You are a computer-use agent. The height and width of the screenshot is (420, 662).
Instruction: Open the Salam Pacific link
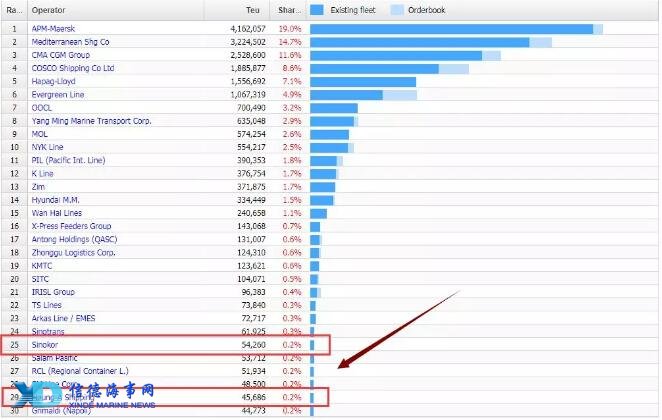pyautogui.click(x=54, y=358)
